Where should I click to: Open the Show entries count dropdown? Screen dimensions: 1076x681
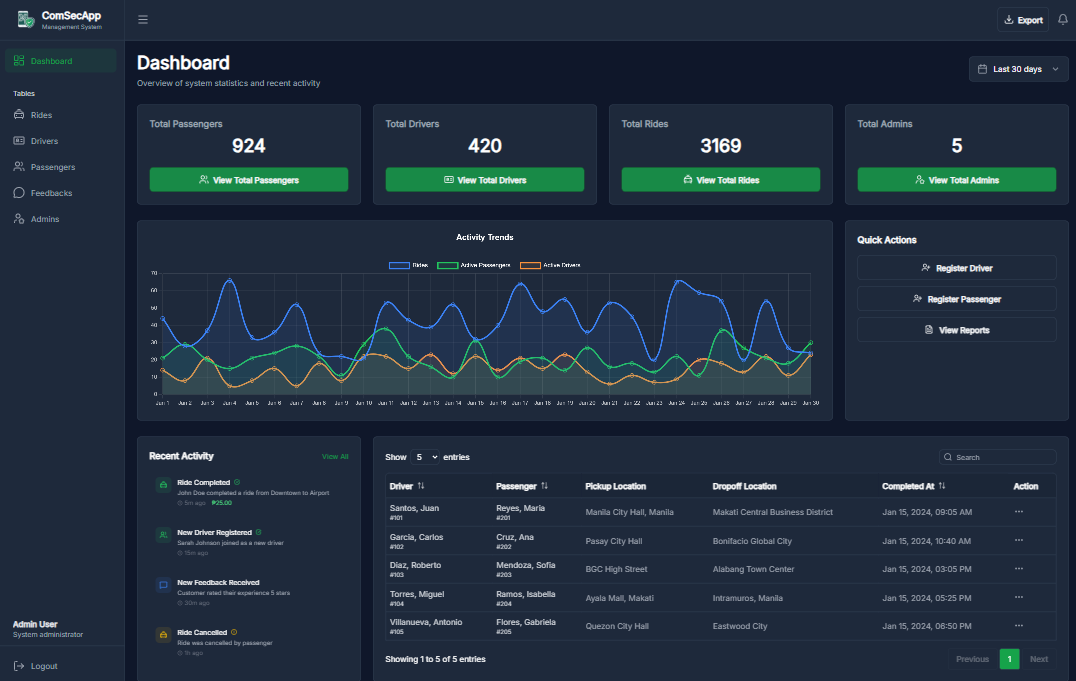coord(425,457)
